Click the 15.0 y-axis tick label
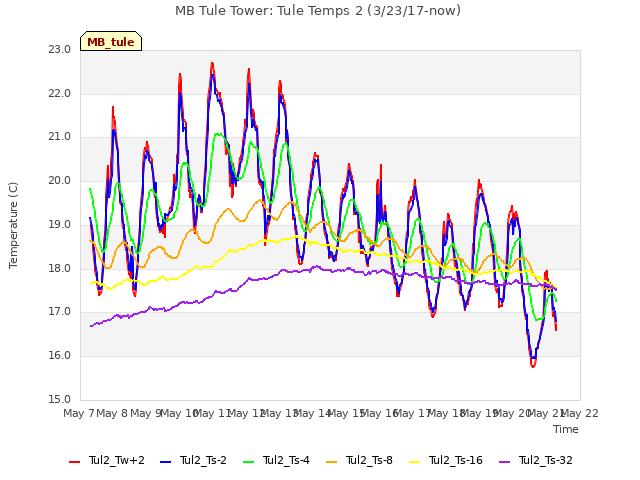The width and height of the screenshot is (640, 480). (x=59, y=399)
